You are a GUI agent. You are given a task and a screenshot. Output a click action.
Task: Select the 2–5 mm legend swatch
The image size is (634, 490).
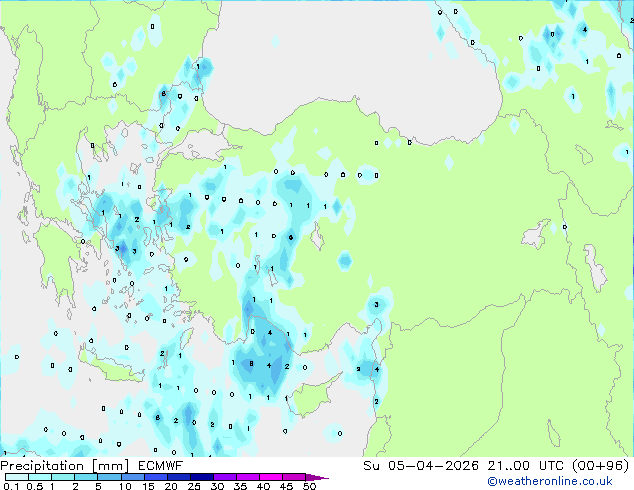tap(86, 477)
